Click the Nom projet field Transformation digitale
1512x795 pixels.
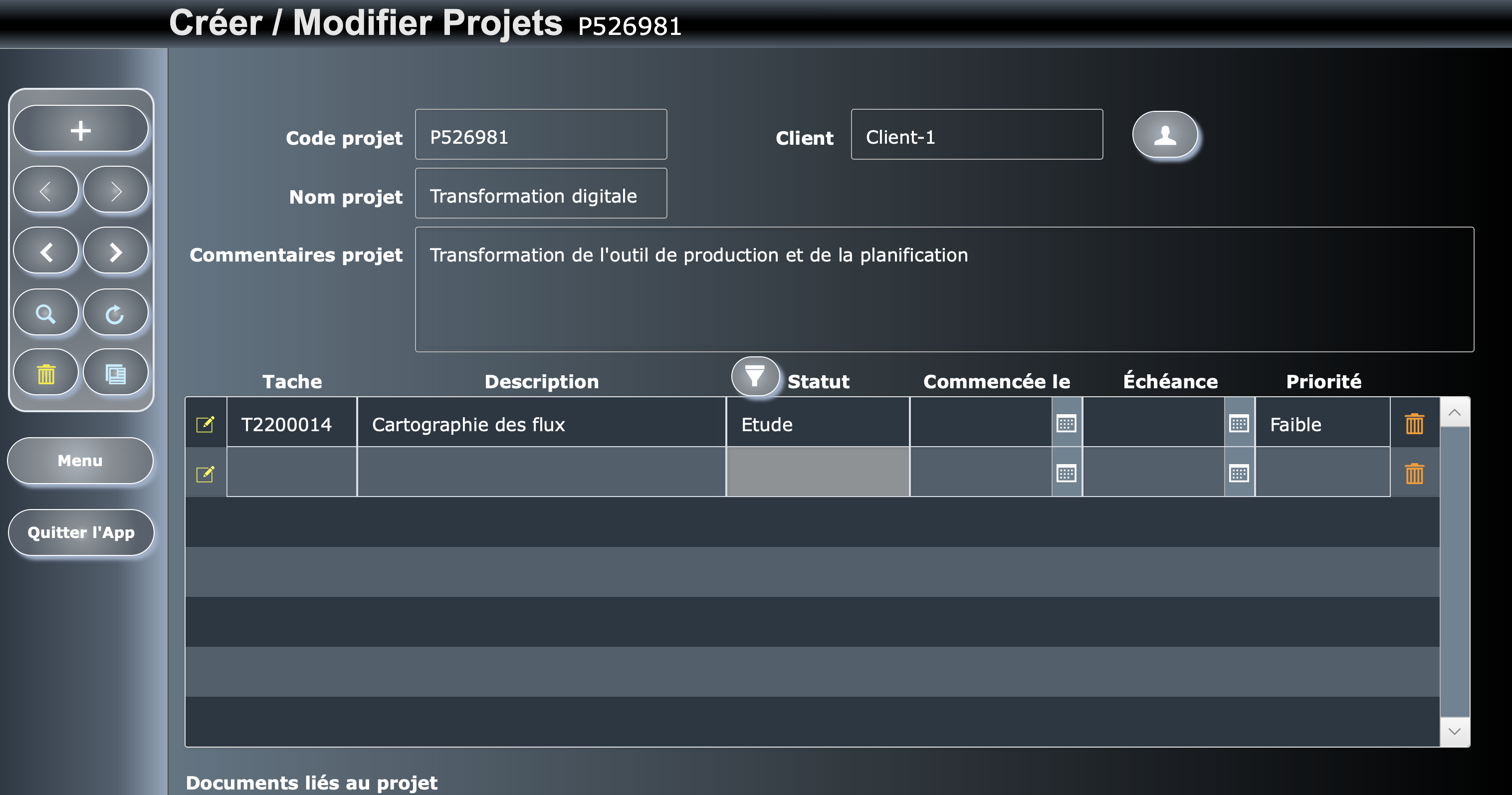pos(541,193)
